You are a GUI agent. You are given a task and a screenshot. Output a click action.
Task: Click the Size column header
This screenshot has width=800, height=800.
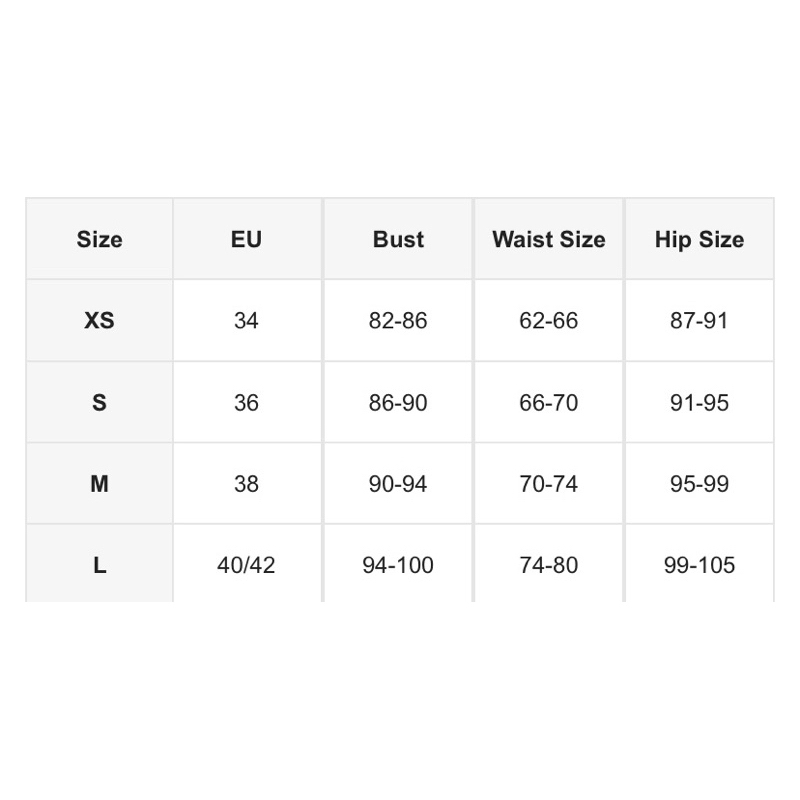[99, 239]
